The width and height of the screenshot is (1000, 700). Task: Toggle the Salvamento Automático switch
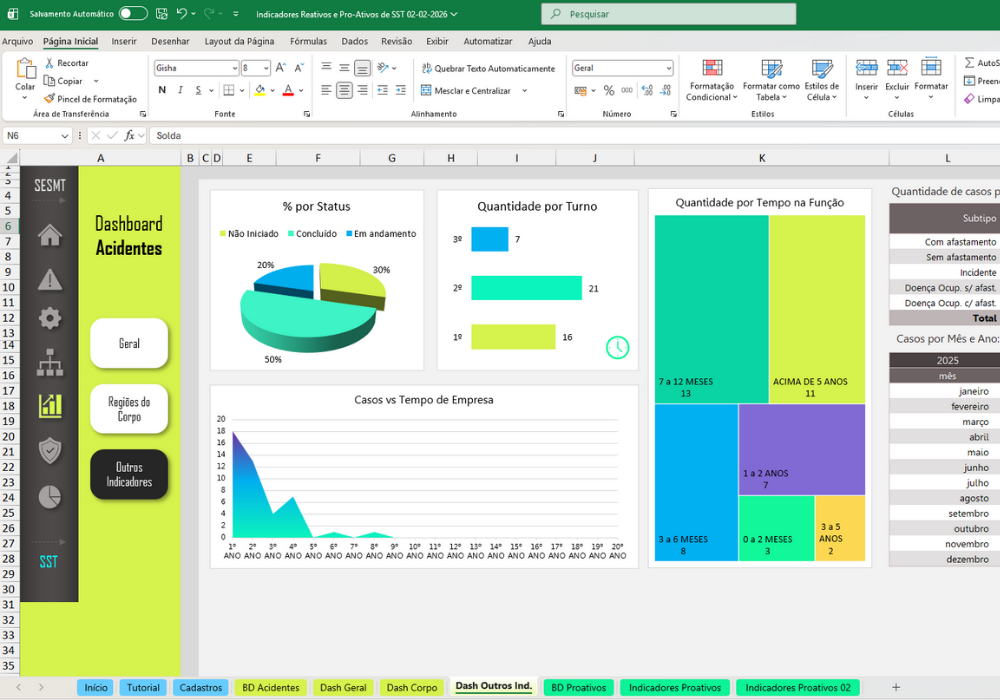(x=133, y=13)
